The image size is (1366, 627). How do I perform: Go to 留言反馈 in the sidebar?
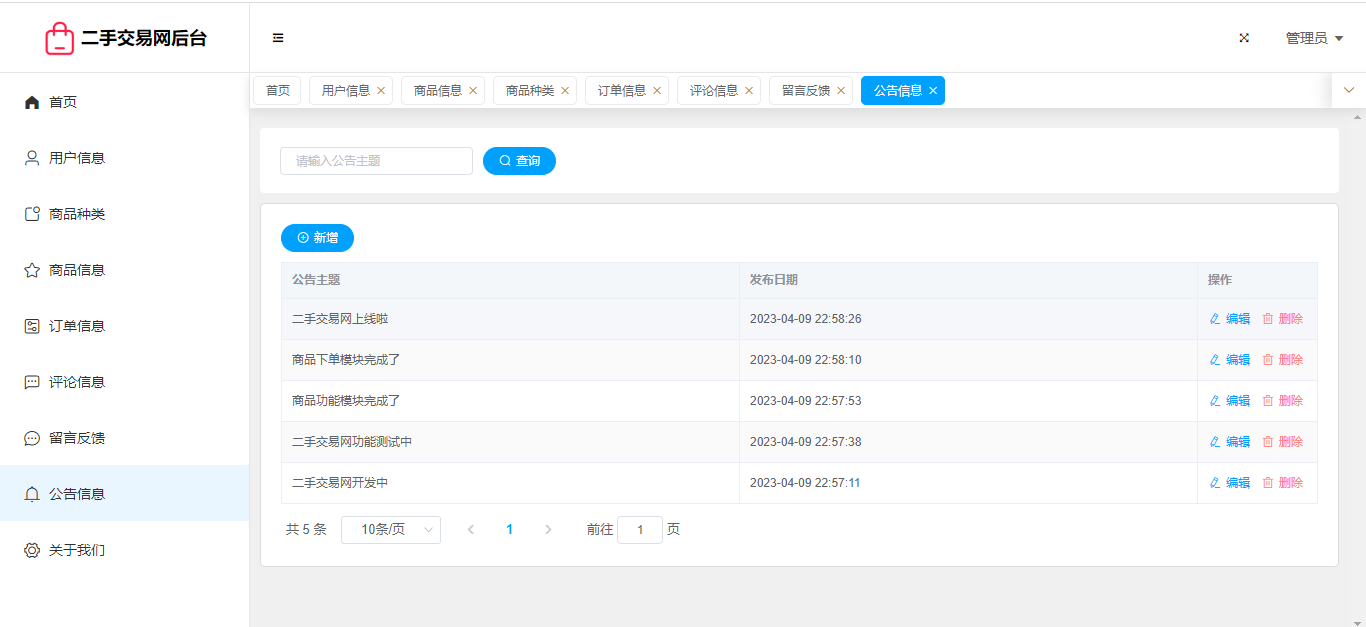click(76, 438)
